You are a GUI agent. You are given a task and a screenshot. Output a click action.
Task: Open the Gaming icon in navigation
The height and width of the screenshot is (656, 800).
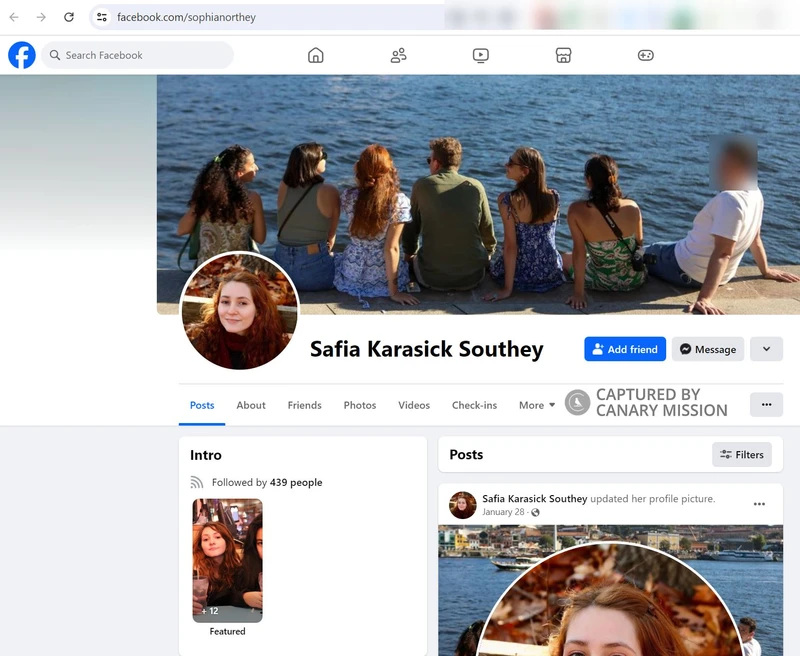pyautogui.click(x=645, y=55)
